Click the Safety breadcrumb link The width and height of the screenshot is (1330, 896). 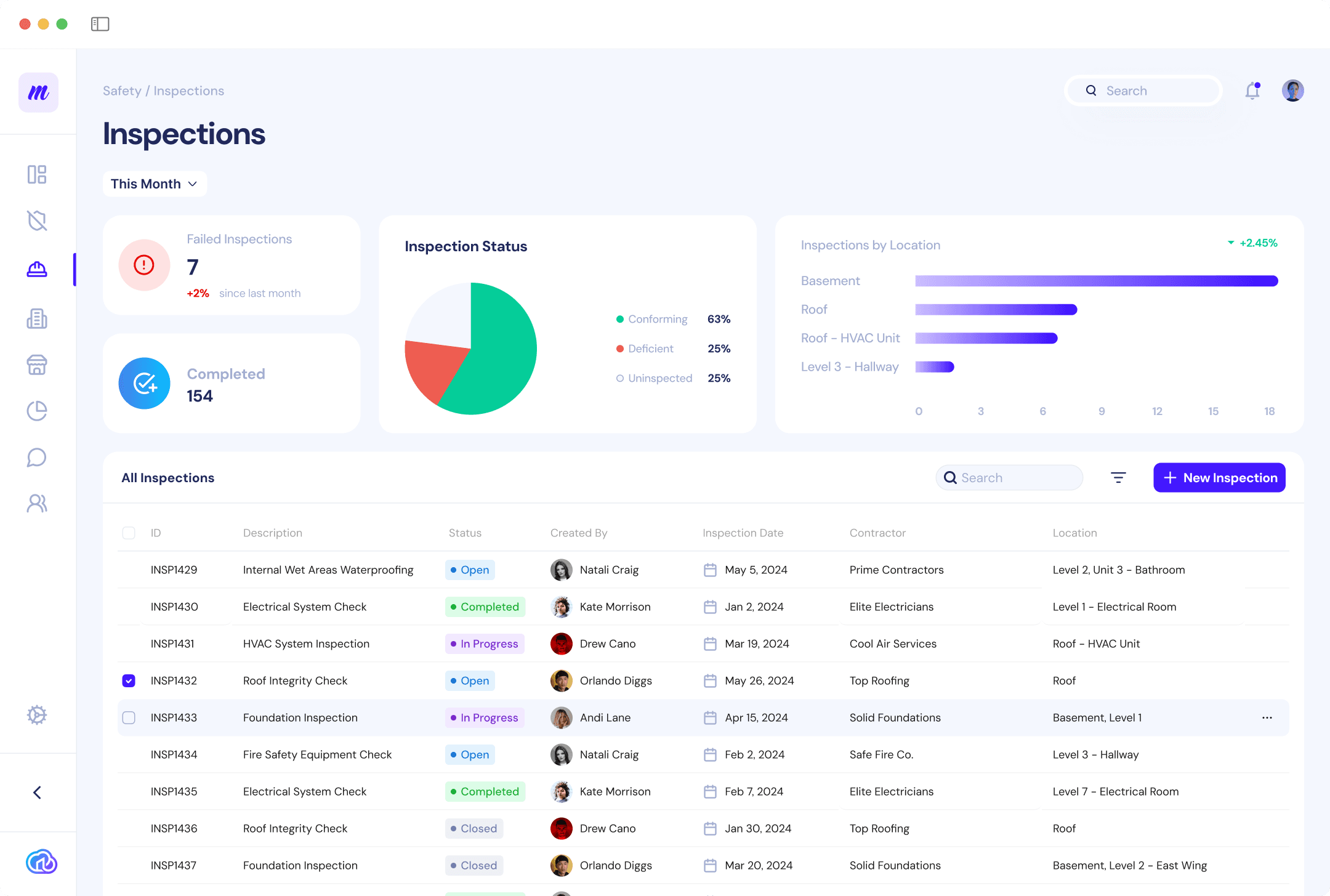point(122,91)
